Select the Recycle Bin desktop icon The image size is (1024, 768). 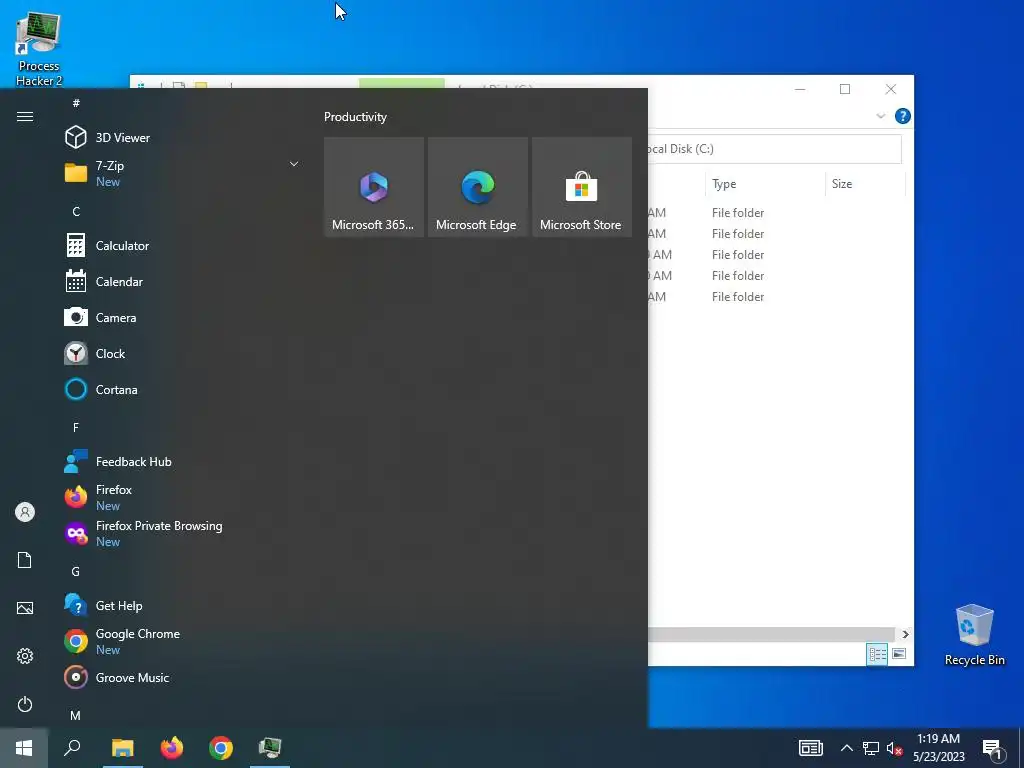(974, 635)
